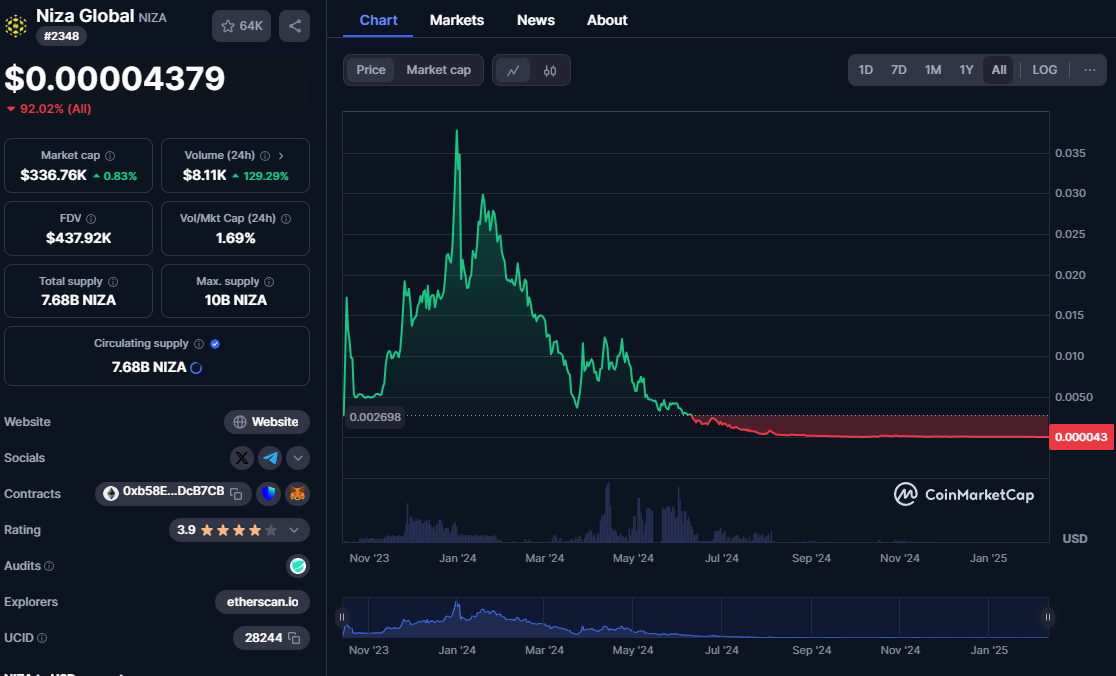Viewport: 1116px width, 676px height.
Task: Show Market cap info tooltip icon
Action: (110, 156)
